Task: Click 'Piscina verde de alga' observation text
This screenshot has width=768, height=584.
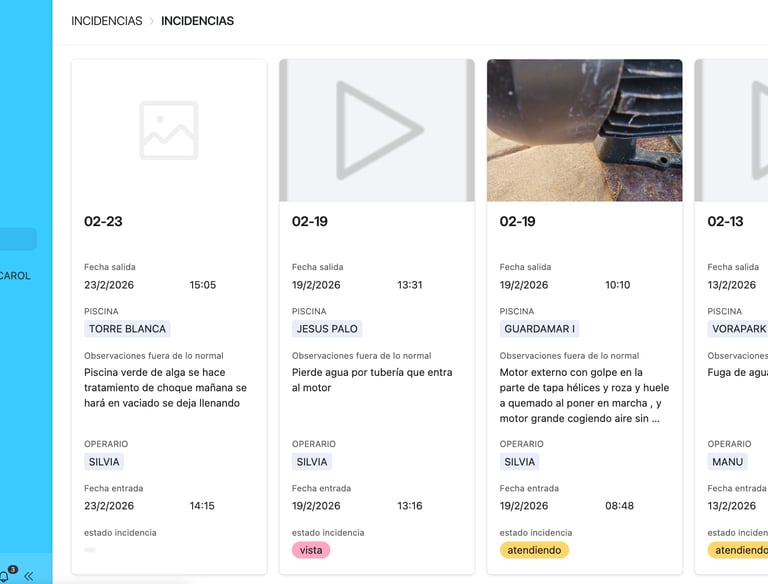Action: 166,388
